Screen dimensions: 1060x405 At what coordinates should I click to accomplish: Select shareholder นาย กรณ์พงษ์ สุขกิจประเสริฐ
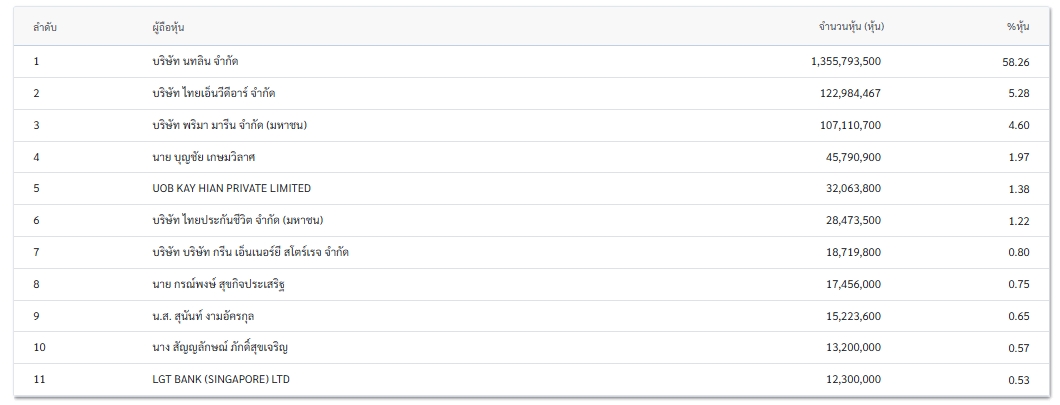[x=218, y=284]
